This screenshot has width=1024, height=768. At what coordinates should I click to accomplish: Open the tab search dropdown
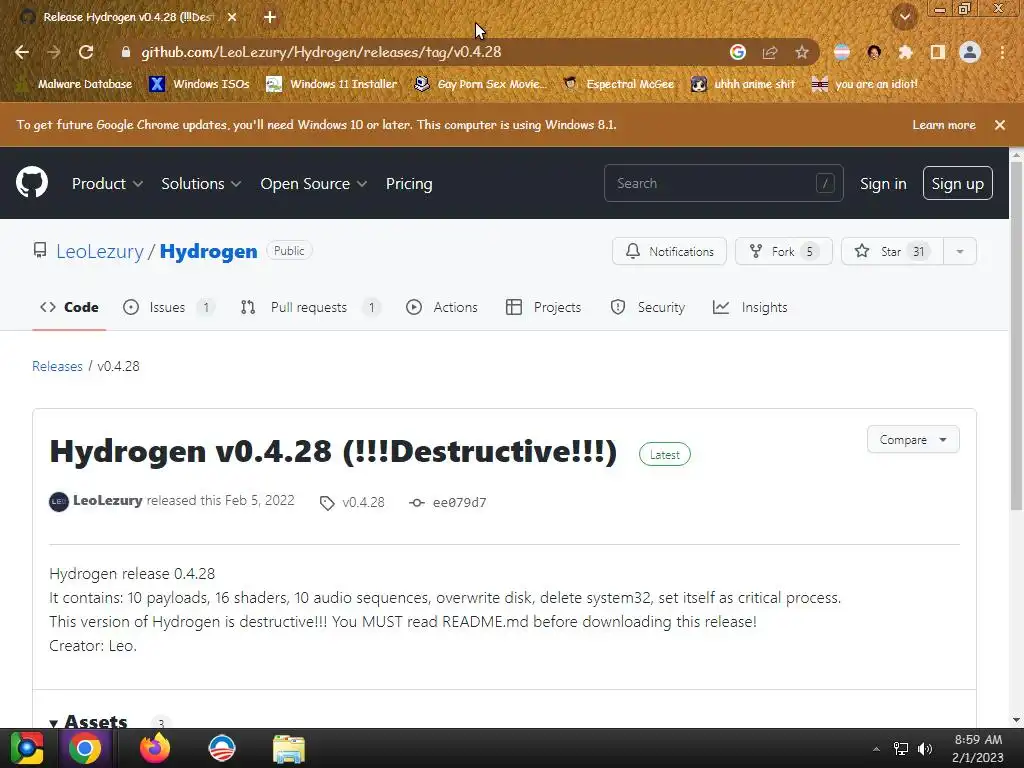[x=904, y=18]
